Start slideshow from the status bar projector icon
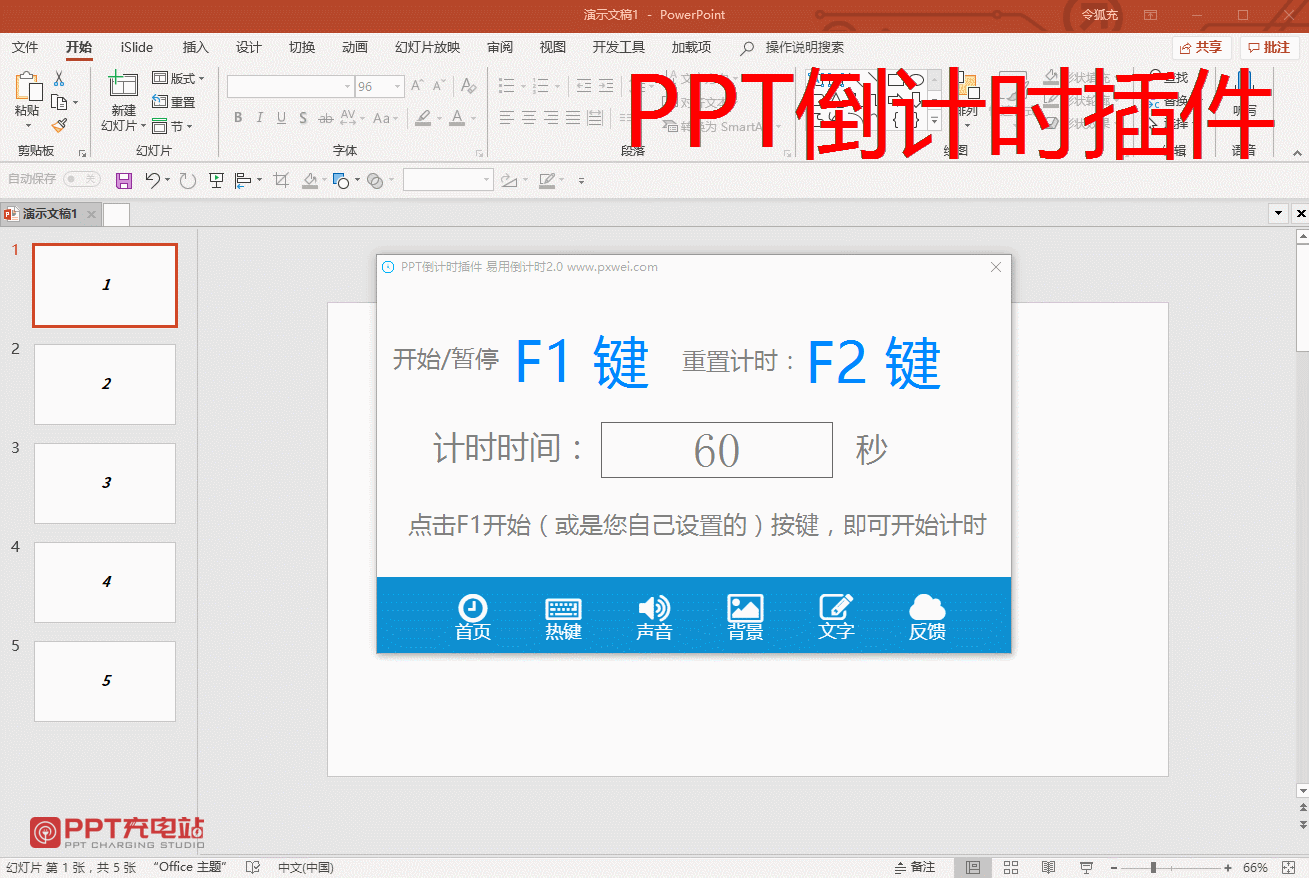1309x878 pixels. click(1084, 866)
